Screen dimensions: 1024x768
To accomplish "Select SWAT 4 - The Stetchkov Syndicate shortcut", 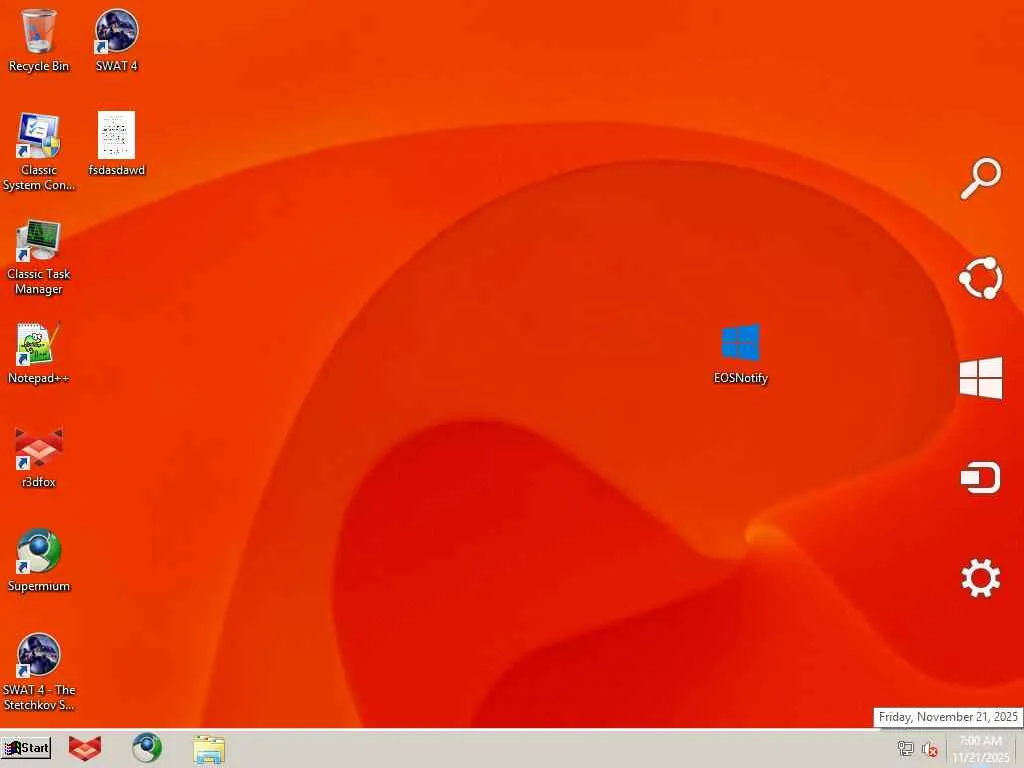I will click(39, 671).
